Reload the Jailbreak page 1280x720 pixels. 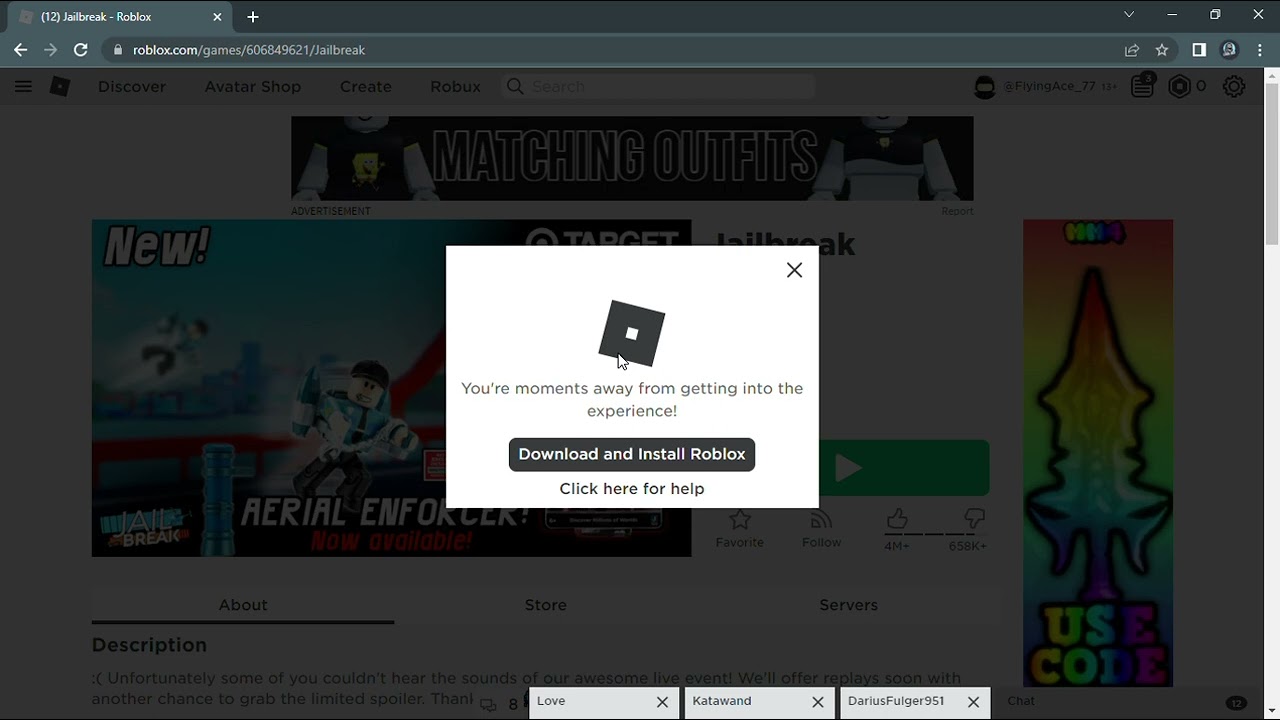tap(81, 50)
